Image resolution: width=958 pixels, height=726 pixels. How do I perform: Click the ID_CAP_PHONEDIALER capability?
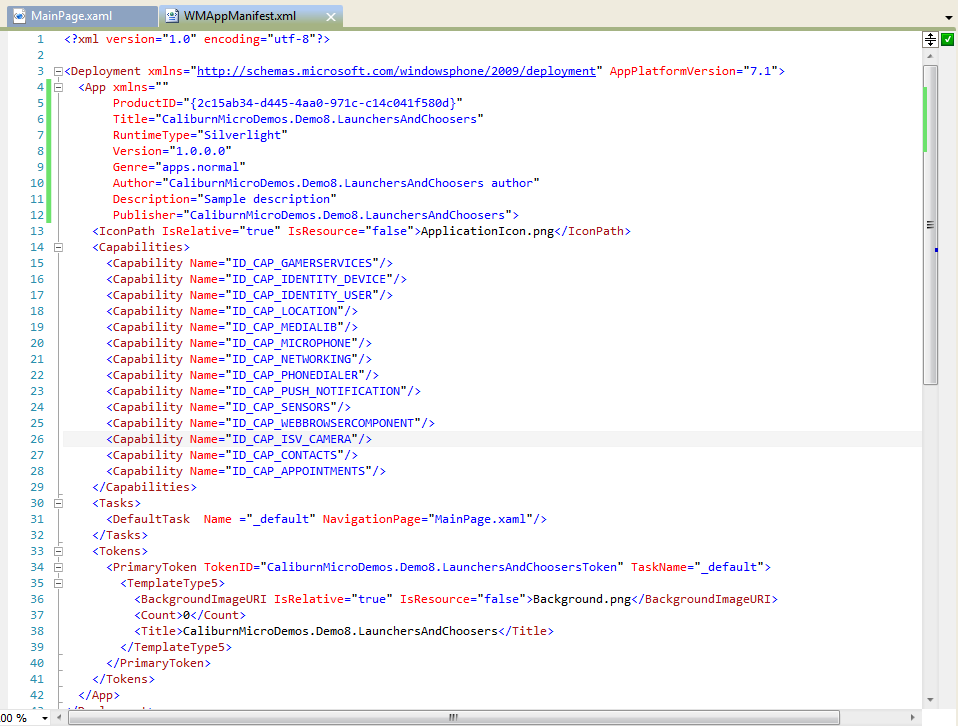[x=243, y=375]
